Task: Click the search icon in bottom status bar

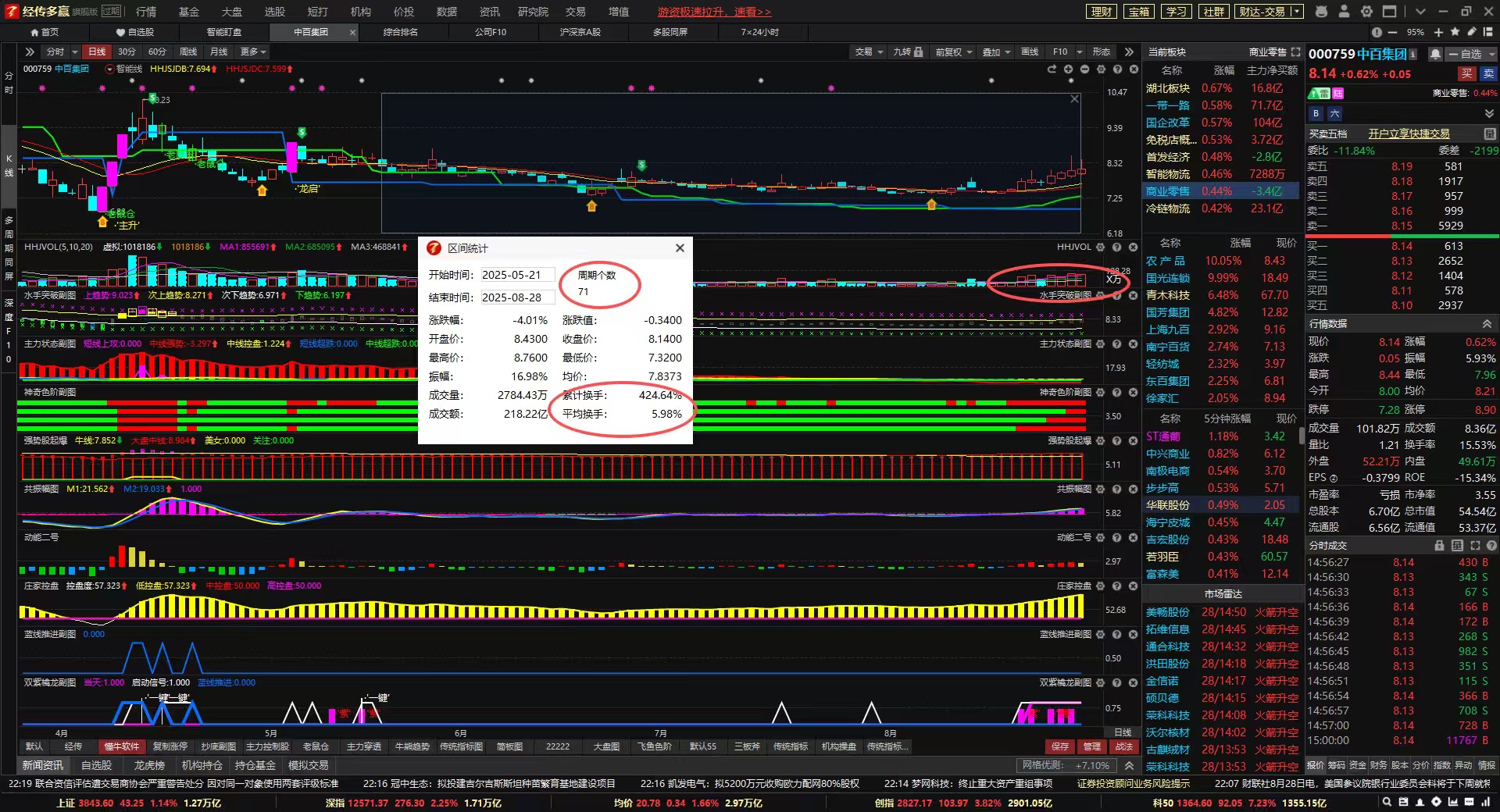Action: 1387,802
